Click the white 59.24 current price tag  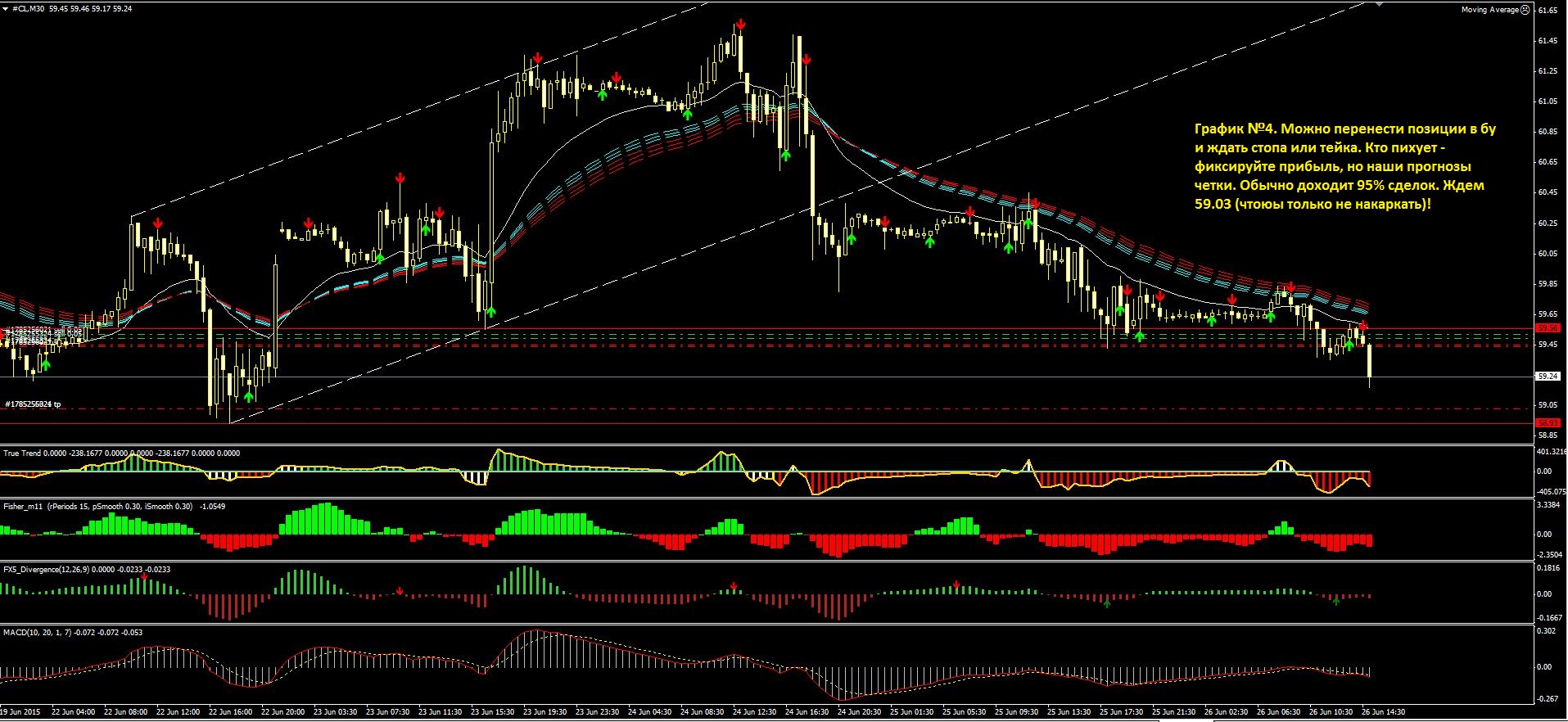click(x=1548, y=377)
